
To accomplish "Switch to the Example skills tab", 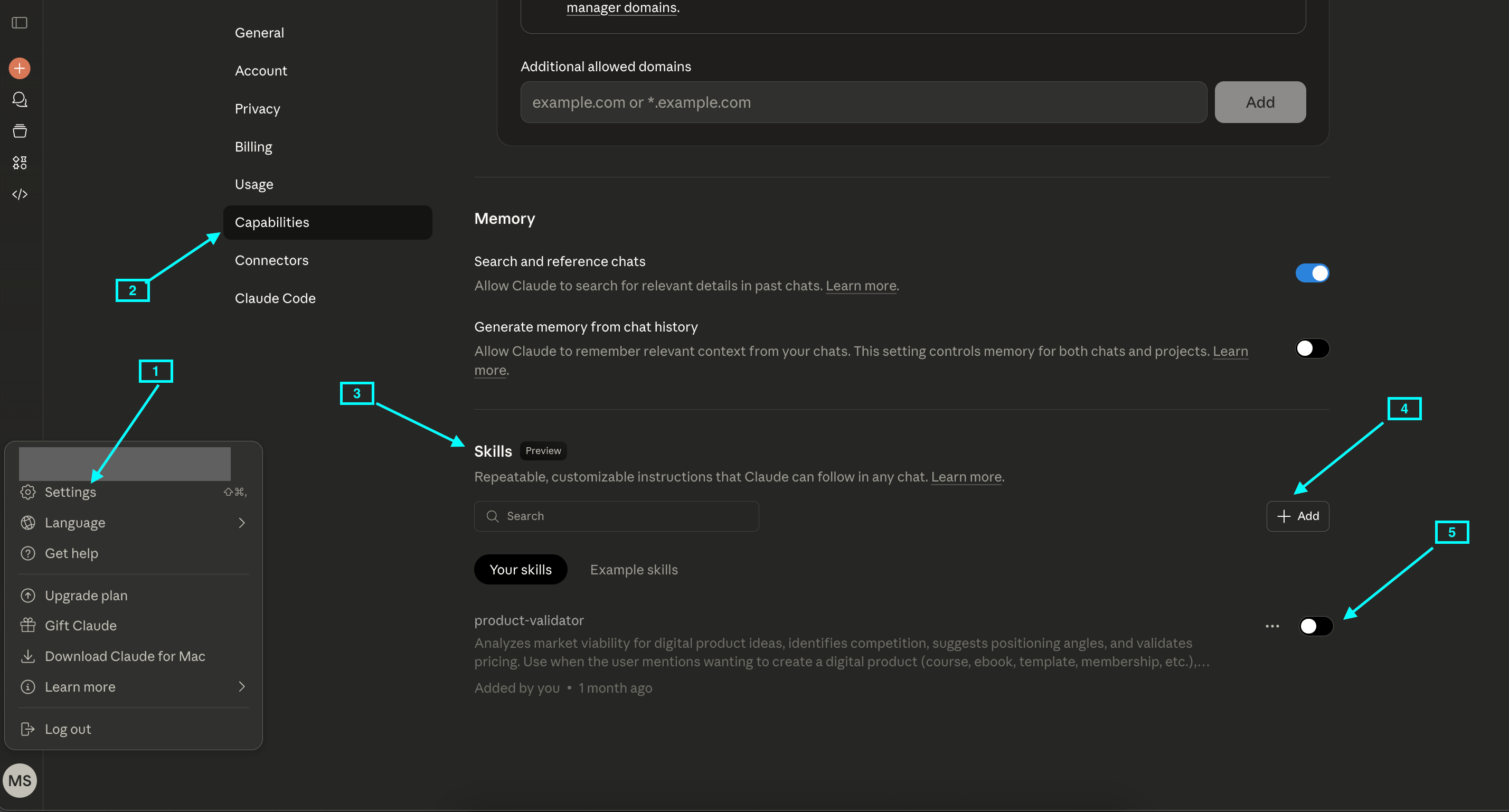I will (x=633, y=570).
